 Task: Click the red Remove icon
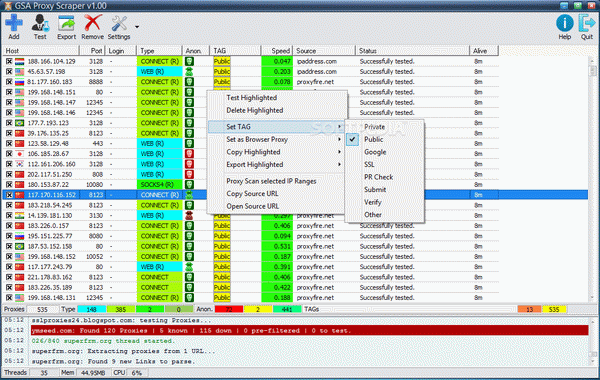(x=93, y=23)
